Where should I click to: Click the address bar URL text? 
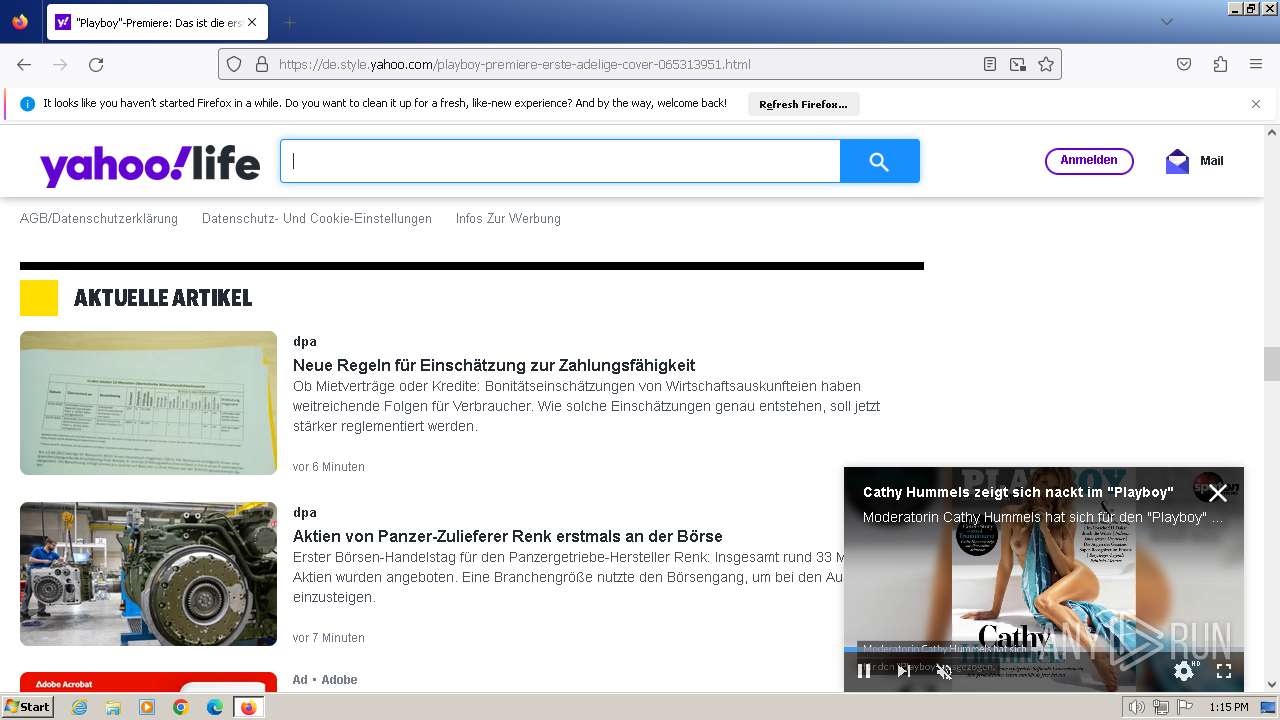pos(514,64)
